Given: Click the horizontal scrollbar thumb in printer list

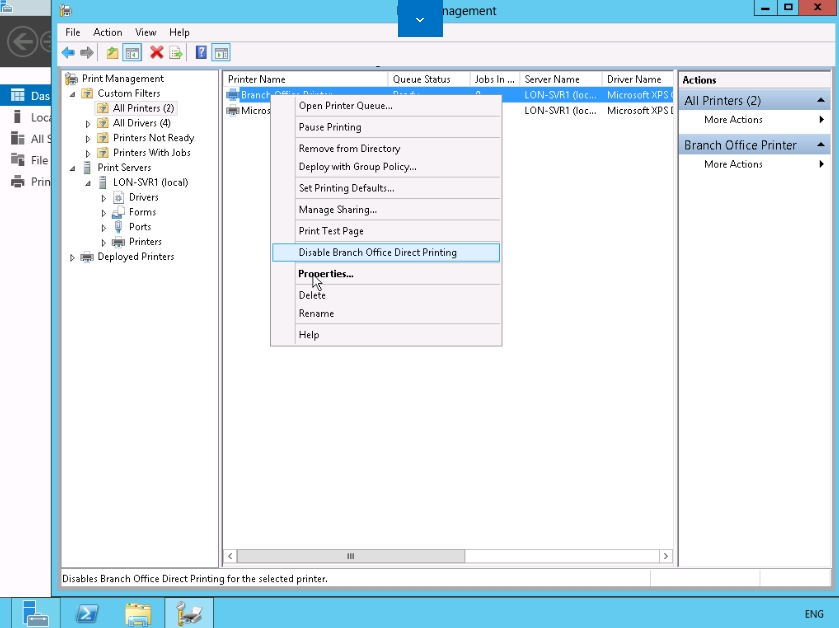Looking at the screenshot, I should pyautogui.click(x=350, y=556).
